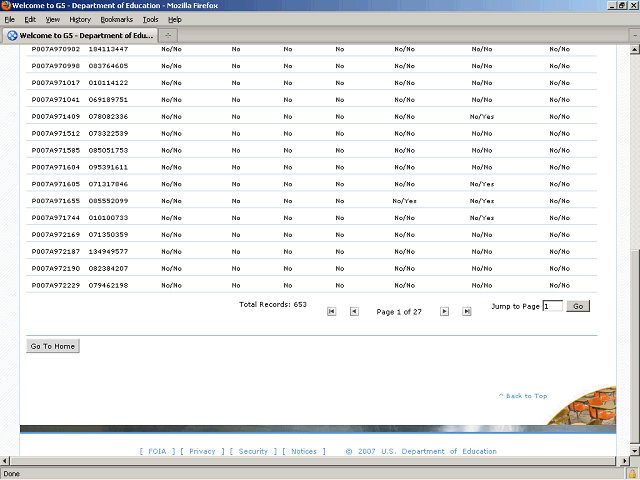
Task: Click the next page arrow icon
Action: [445, 312]
